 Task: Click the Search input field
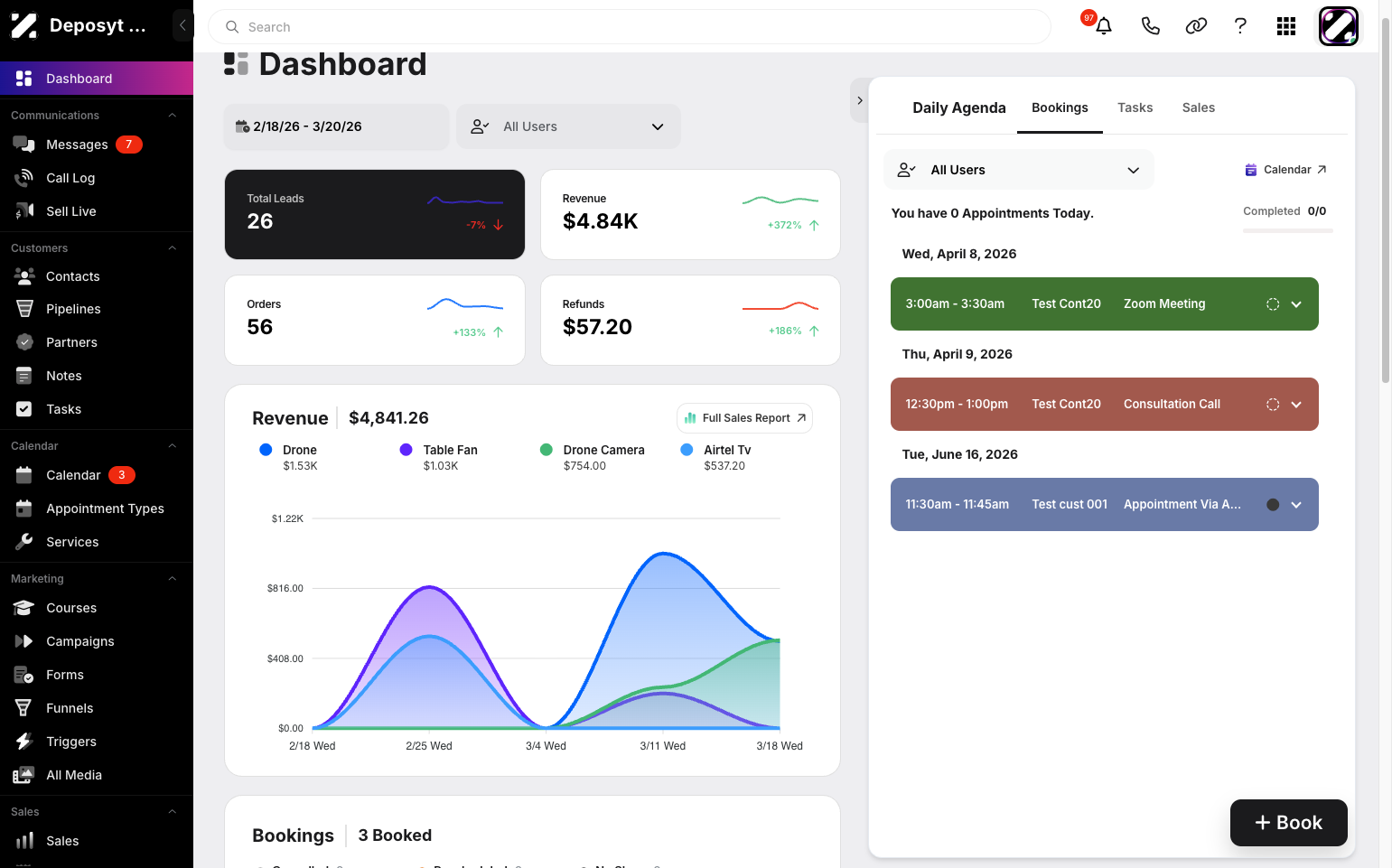[x=630, y=27]
